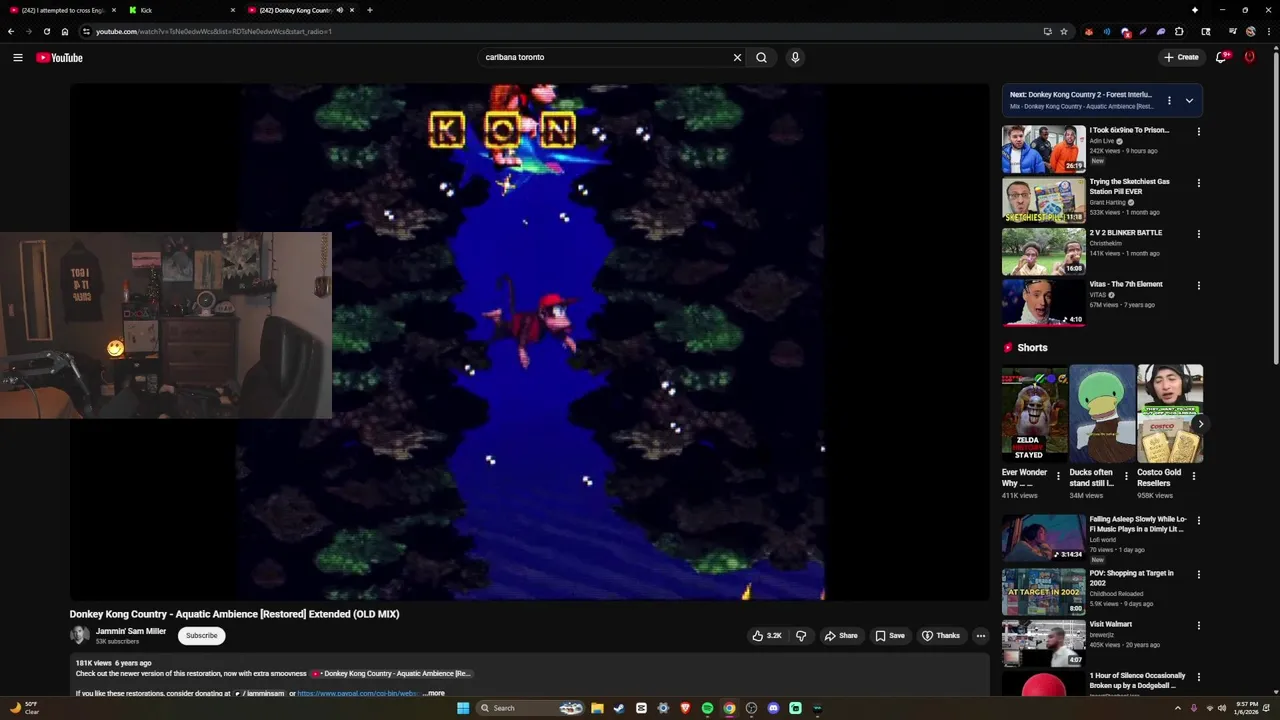Screen dimensions: 1280x720
Task: Switch to the 'I attempted to cross' tab
Action: coord(62,10)
